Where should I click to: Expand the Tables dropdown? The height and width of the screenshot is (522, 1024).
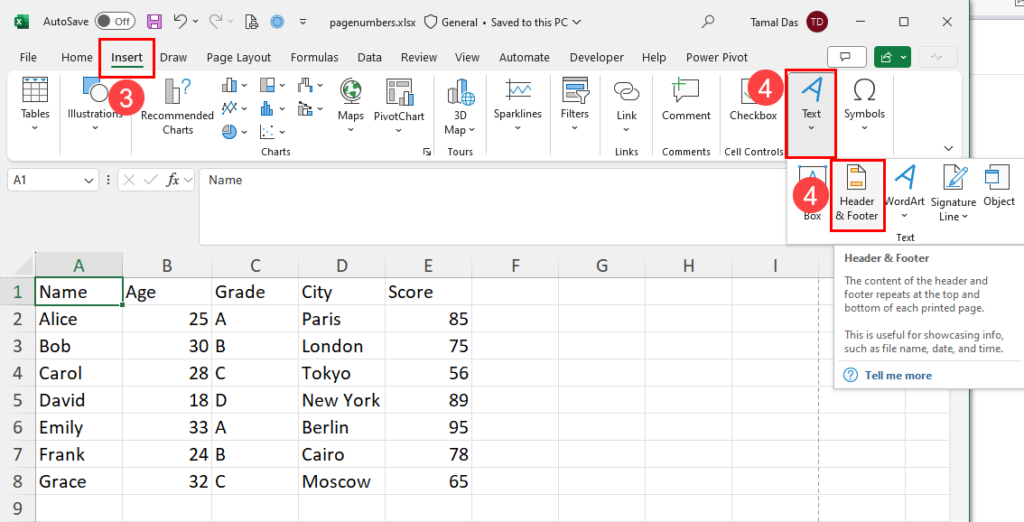pos(35,129)
